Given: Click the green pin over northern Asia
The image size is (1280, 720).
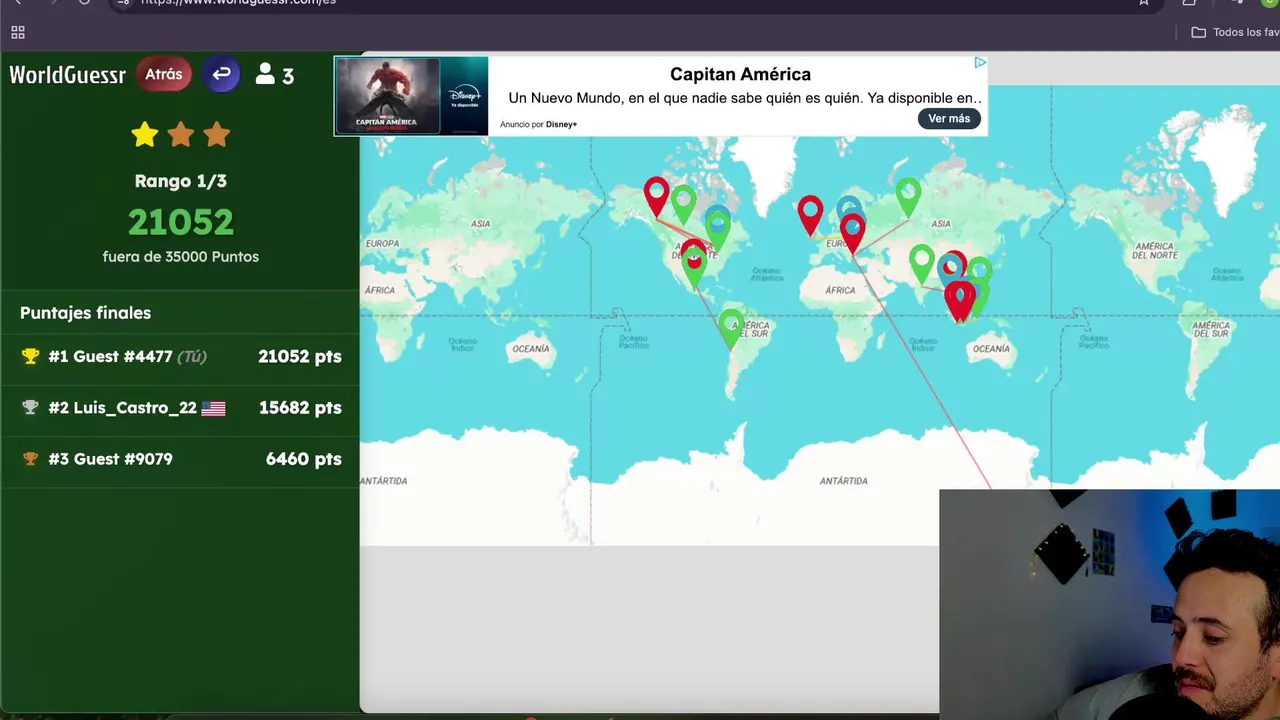Looking at the screenshot, I should 908,197.
